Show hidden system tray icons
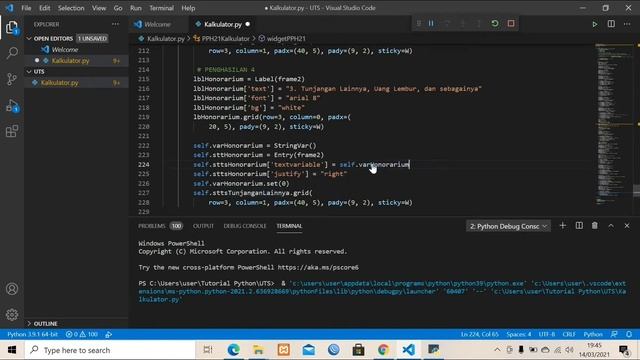640x360 pixels. pyautogui.click(x=497, y=350)
